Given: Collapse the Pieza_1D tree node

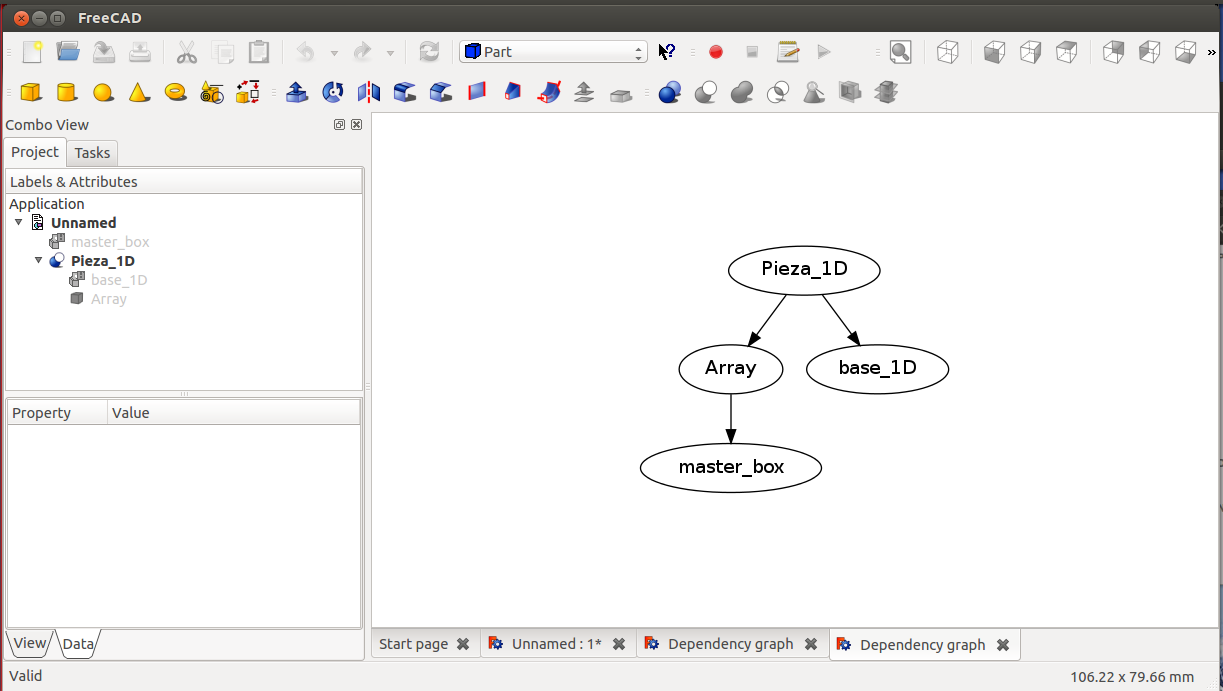Looking at the screenshot, I should pyautogui.click(x=39, y=261).
